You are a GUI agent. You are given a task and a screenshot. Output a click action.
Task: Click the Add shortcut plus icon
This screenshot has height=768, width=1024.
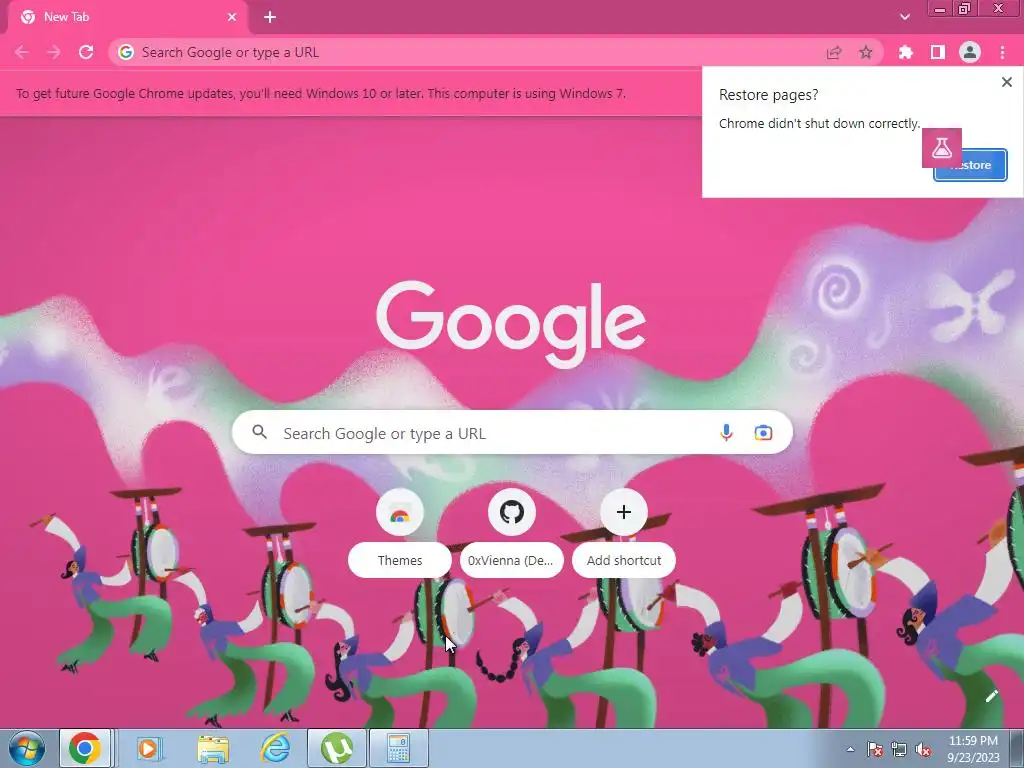(624, 512)
